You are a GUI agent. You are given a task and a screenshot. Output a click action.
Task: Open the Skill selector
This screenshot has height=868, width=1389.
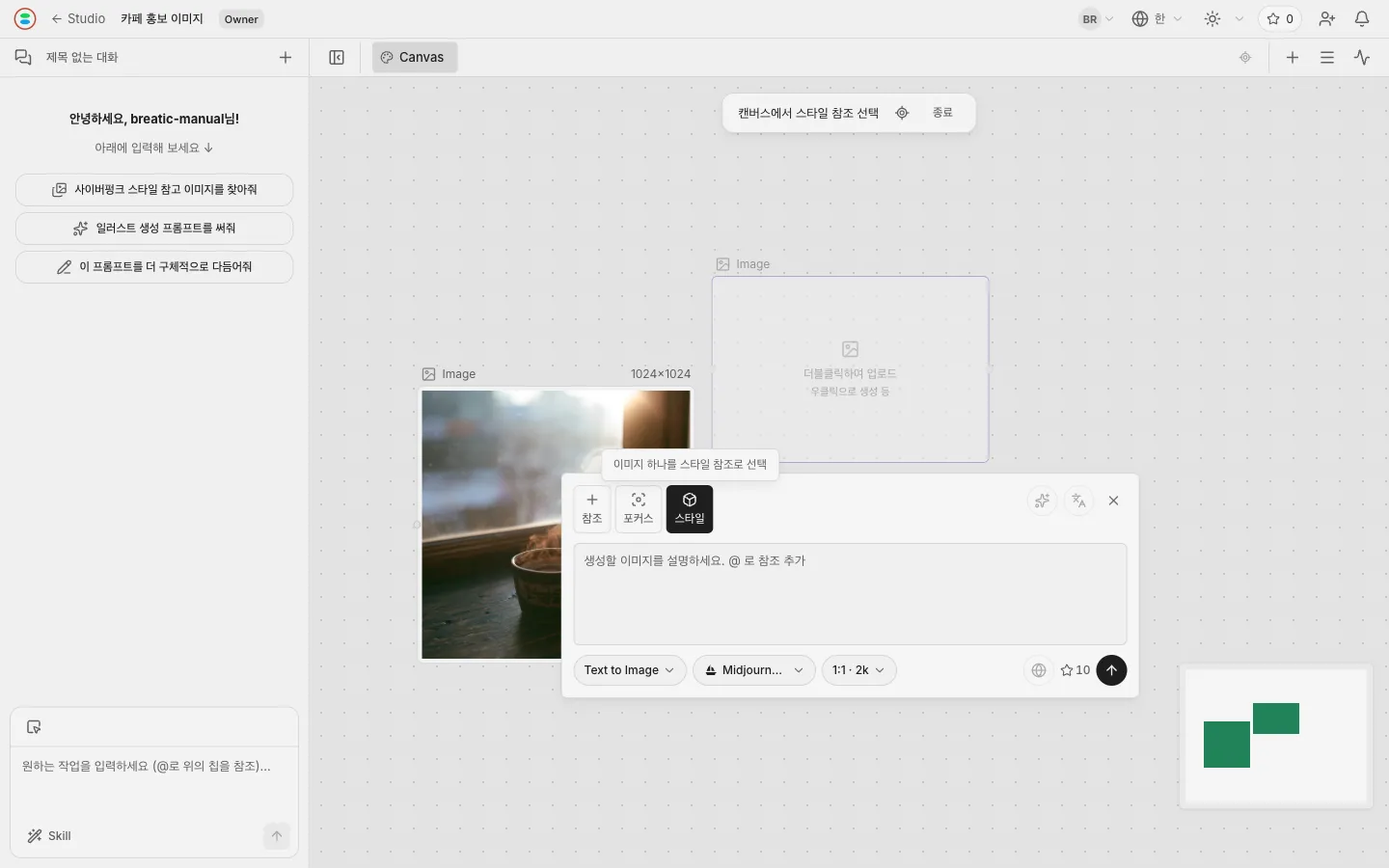(49, 836)
